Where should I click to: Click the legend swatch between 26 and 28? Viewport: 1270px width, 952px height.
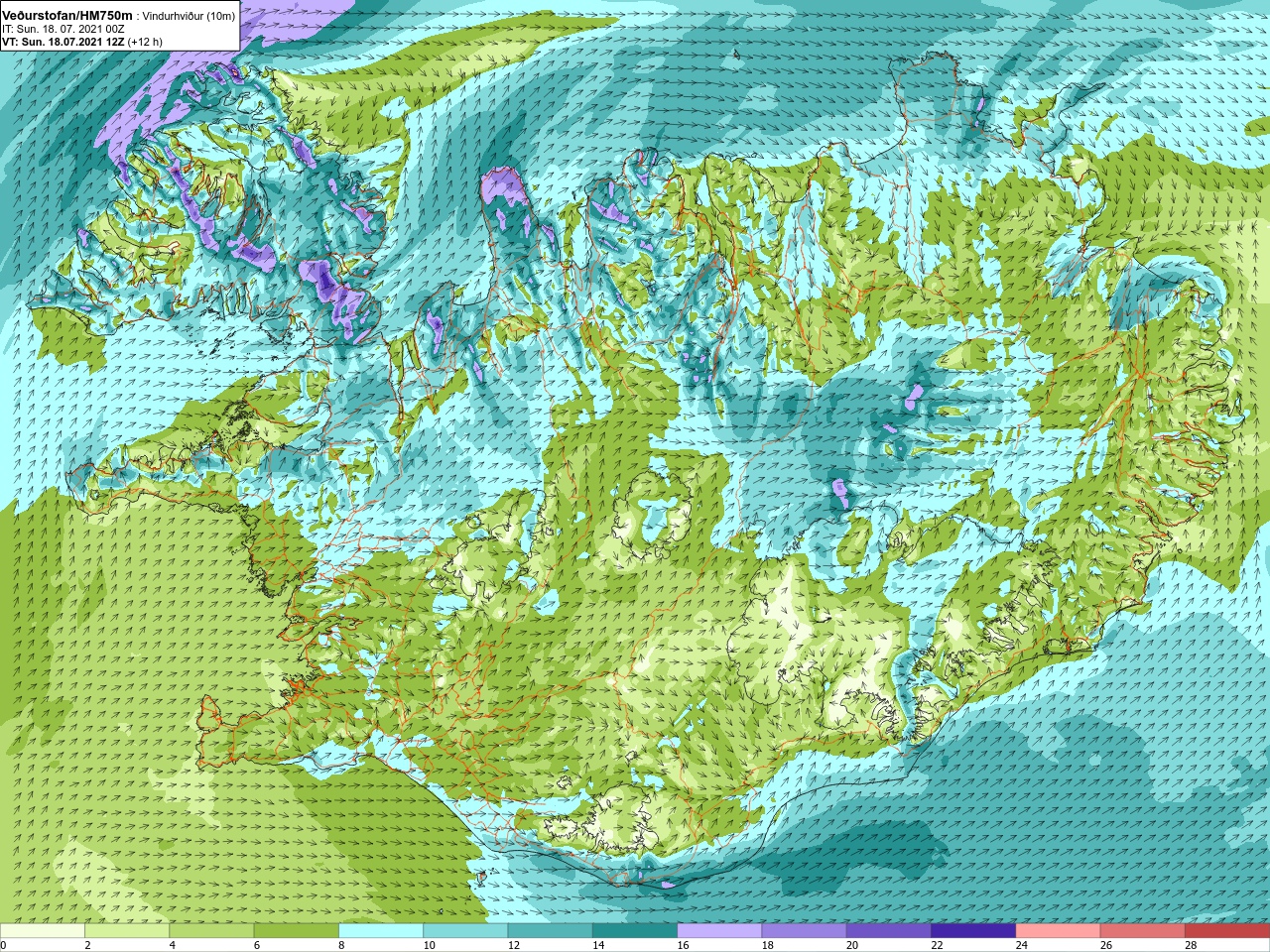pos(1143,931)
